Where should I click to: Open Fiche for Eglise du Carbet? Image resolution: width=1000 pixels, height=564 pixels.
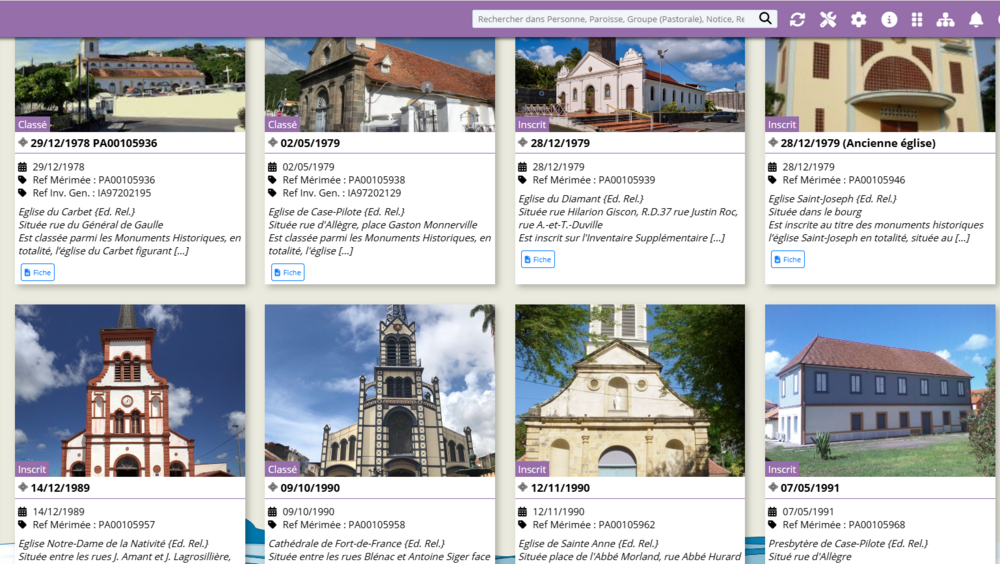click(x=38, y=272)
